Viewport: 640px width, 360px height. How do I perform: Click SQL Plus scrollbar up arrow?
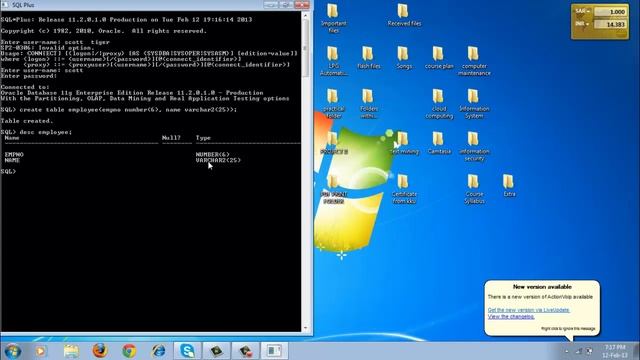coord(305,16)
